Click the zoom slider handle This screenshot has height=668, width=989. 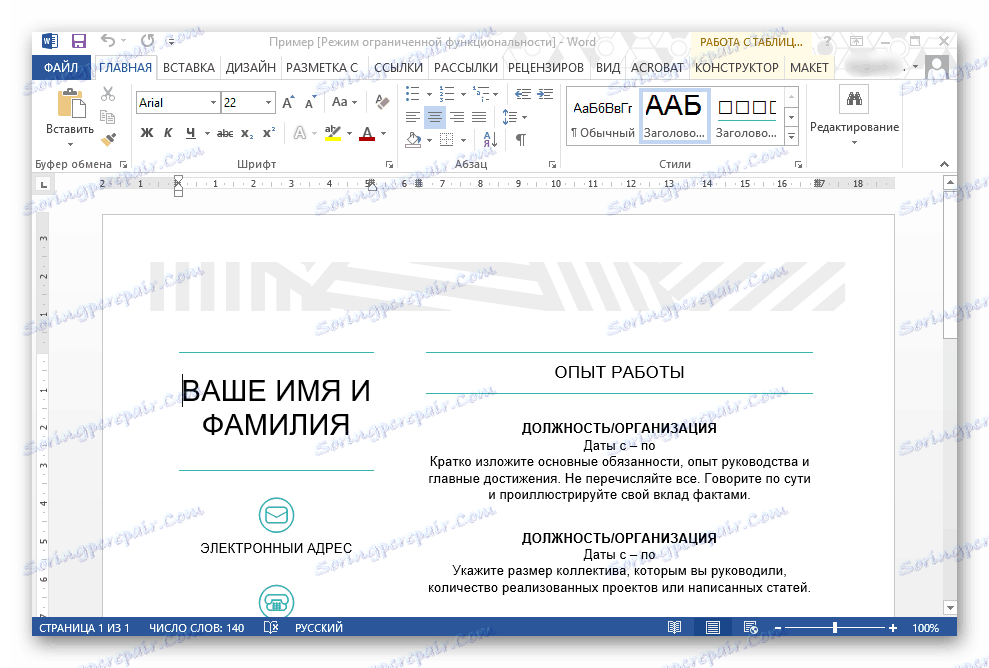point(835,628)
